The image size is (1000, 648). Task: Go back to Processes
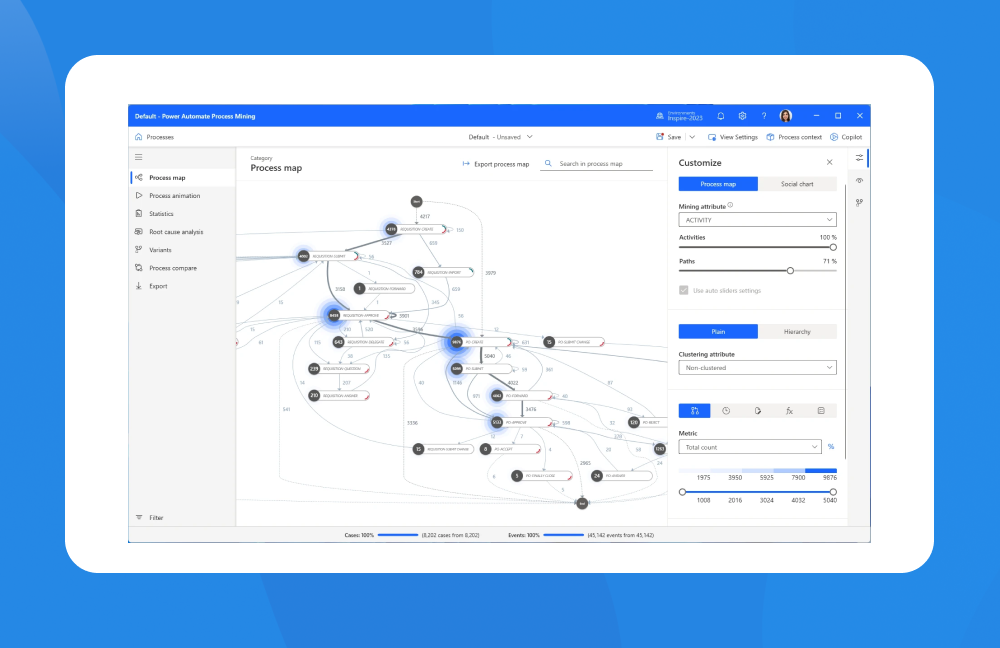point(154,137)
